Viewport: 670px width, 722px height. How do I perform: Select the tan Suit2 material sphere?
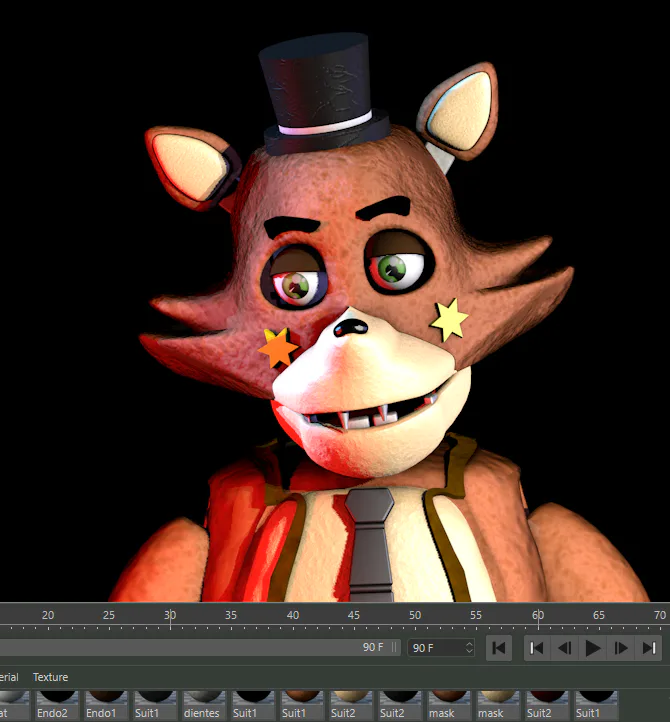pos(351,705)
